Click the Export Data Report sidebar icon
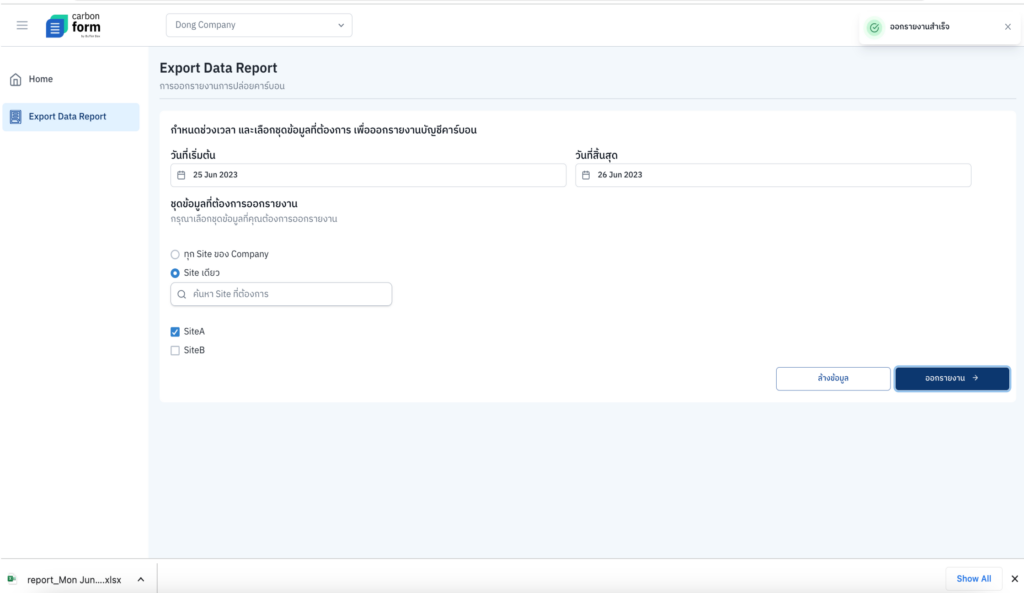Image resolution: width=1024 pixels, height=593 pixels. pos(15,117)
